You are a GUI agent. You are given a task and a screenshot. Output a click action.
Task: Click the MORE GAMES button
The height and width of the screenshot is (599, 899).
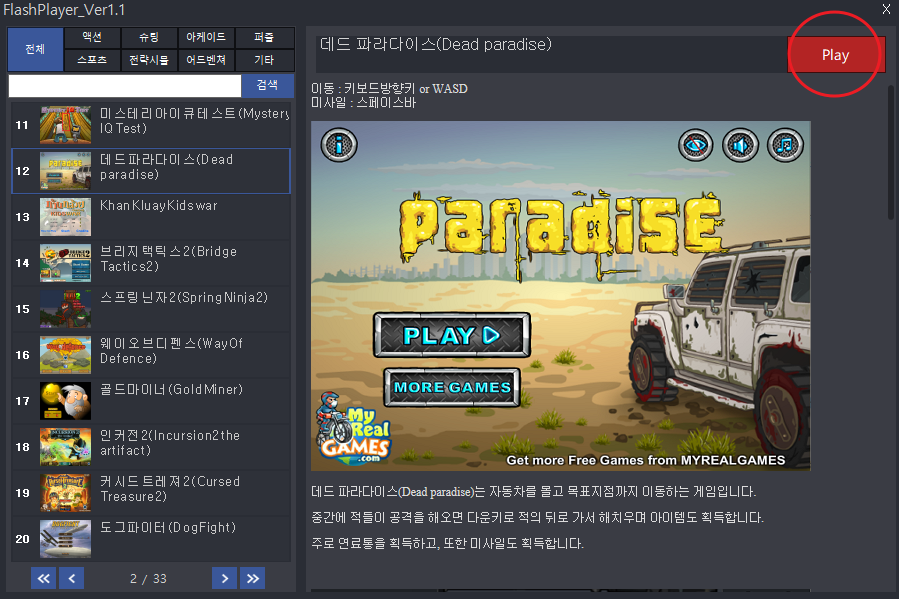tap(452, 387)
